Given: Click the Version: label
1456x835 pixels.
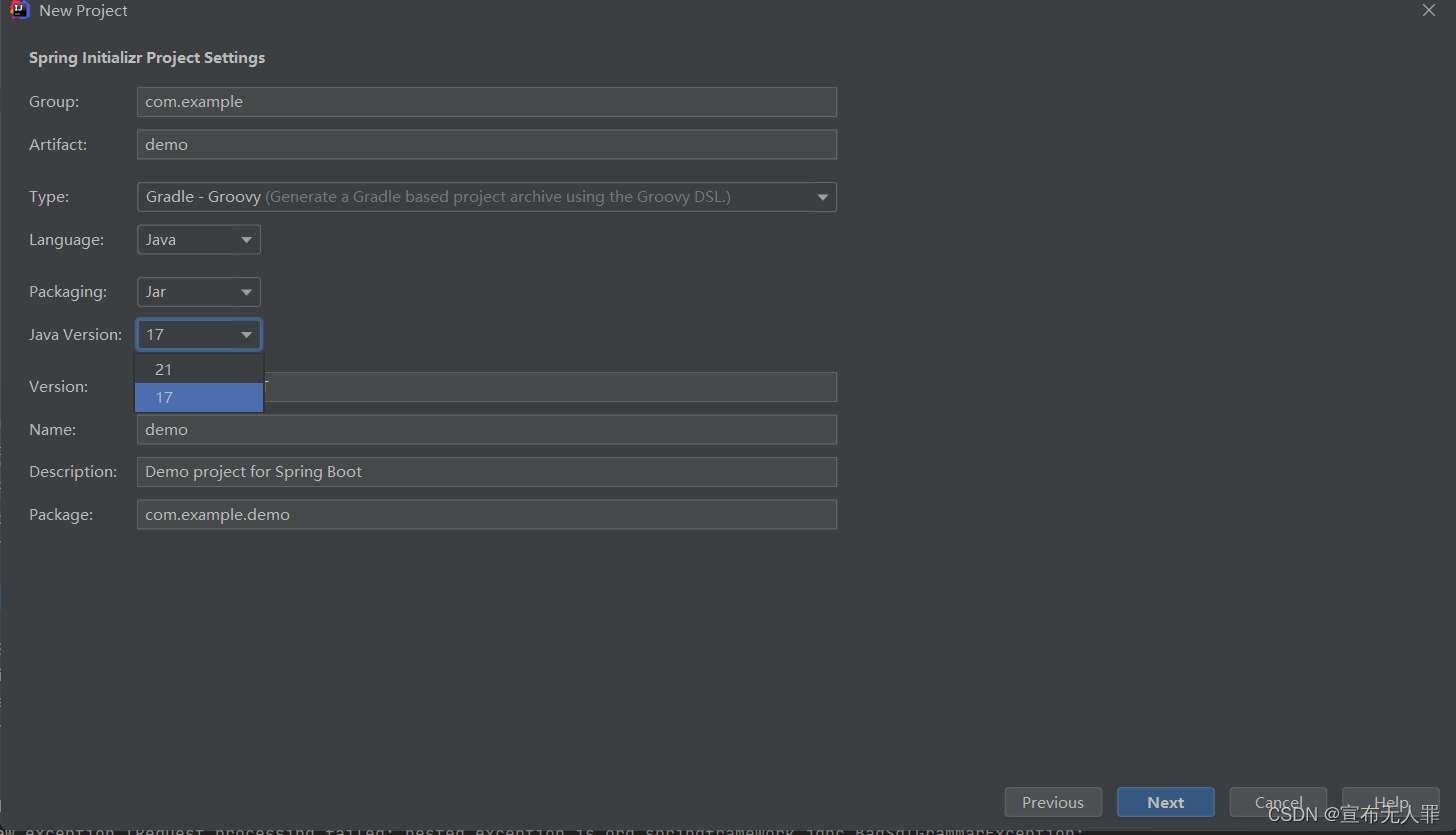Looking at the screenshot, I should coord(59,387).
